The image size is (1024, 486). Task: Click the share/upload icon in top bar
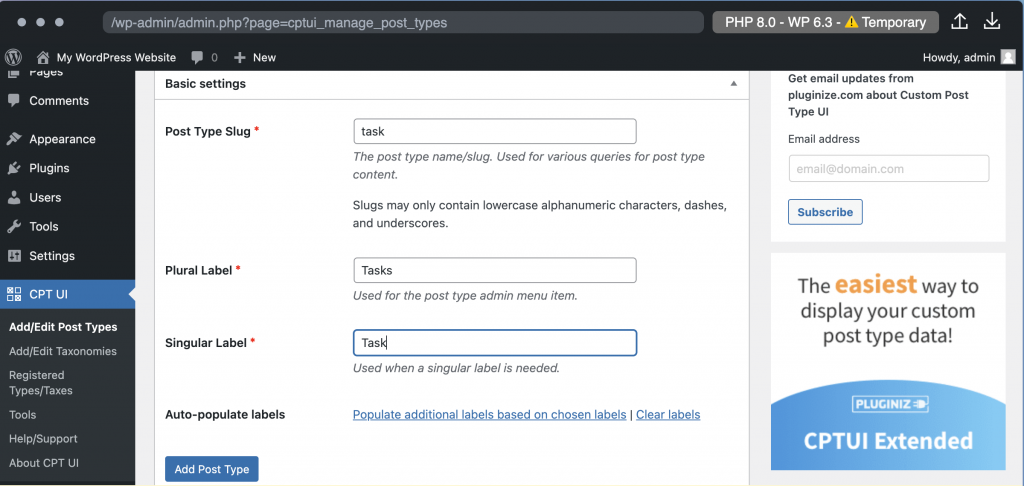tap(959, 22)
